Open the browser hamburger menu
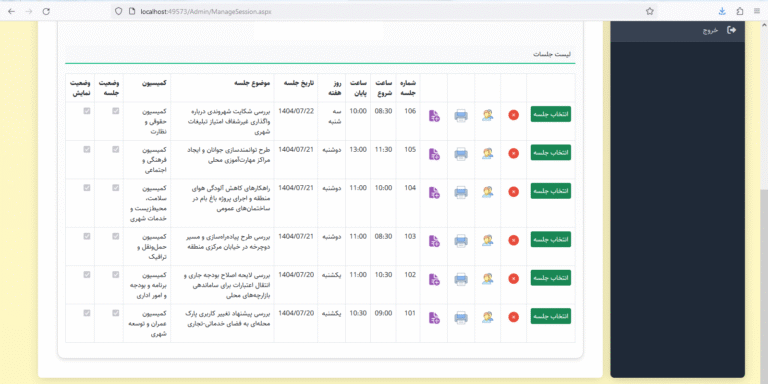Screen dimensions: 768x384 [757, 11]
